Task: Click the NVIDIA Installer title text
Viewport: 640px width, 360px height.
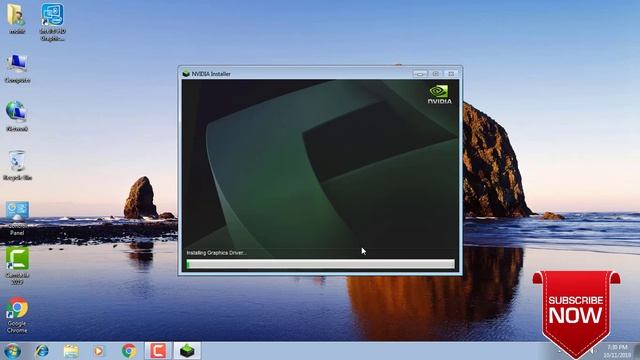Action: (x=211, y=74)
